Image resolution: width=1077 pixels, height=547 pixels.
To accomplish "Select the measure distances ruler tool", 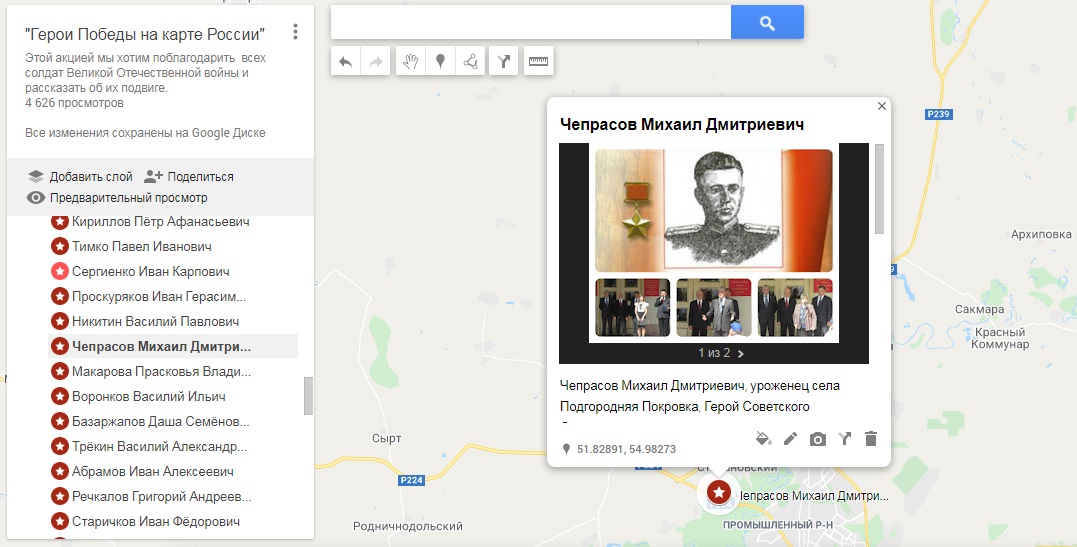I will [x=538, y=62].
